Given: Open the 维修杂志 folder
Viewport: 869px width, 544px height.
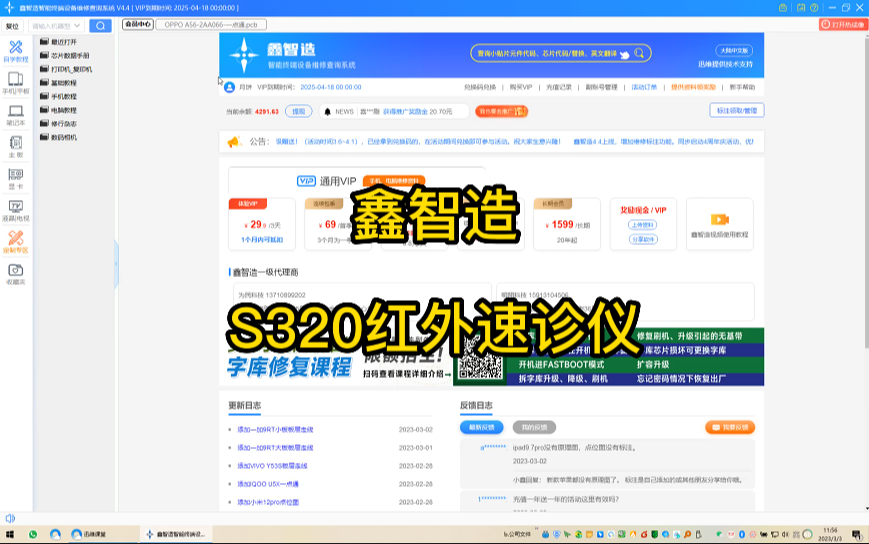Looking at the screenshot, I should pos(64,124).
